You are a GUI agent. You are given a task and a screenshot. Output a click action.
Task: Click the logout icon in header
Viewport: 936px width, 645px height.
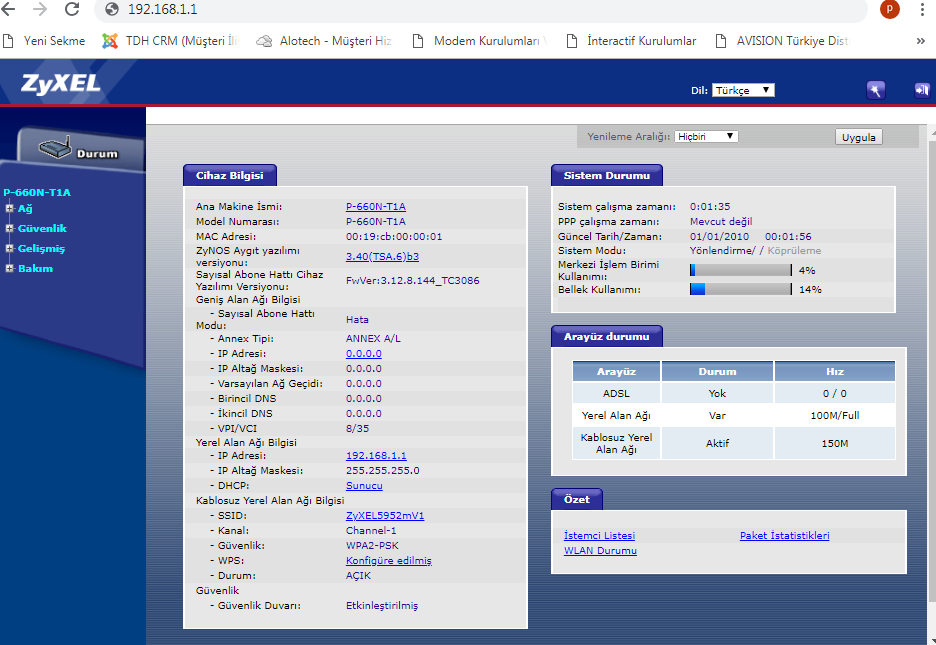(x=922, y=90)
